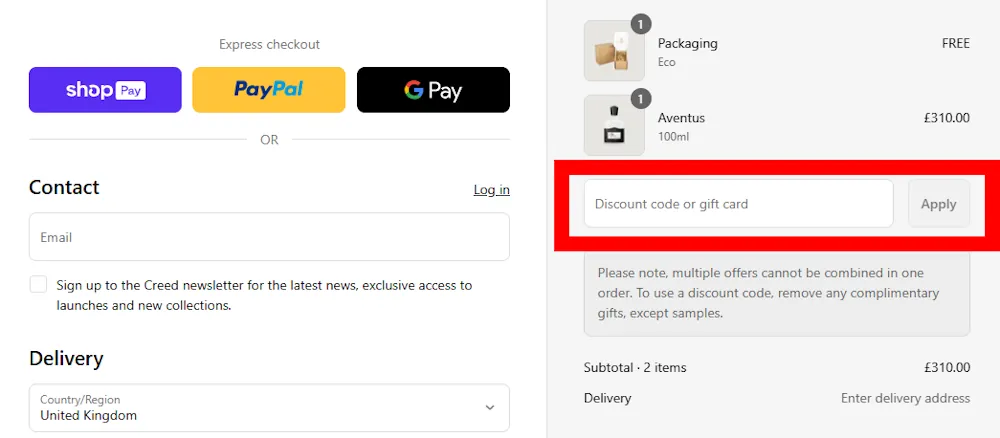
Task: Tick the Creed newsletter sign-up checkbox
Action: coord(38,285)
